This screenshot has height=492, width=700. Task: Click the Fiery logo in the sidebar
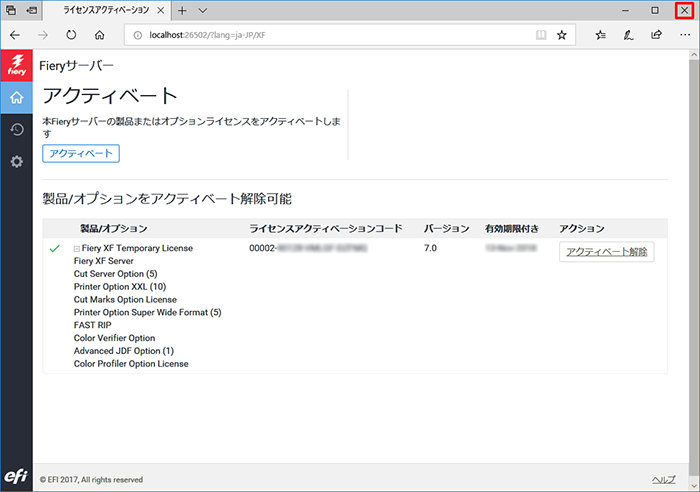17,65
